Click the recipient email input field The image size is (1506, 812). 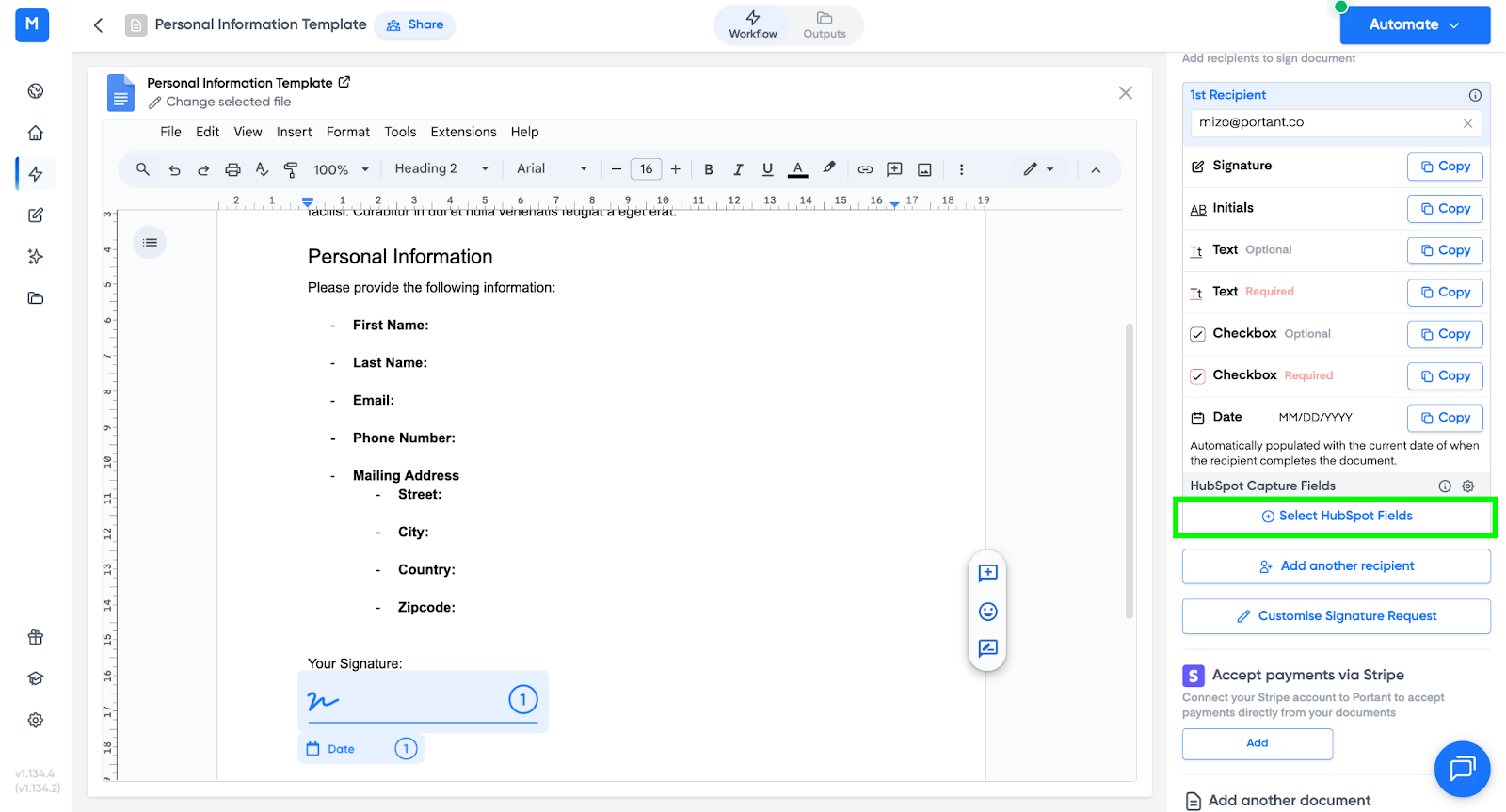(x=1325, y=122)
